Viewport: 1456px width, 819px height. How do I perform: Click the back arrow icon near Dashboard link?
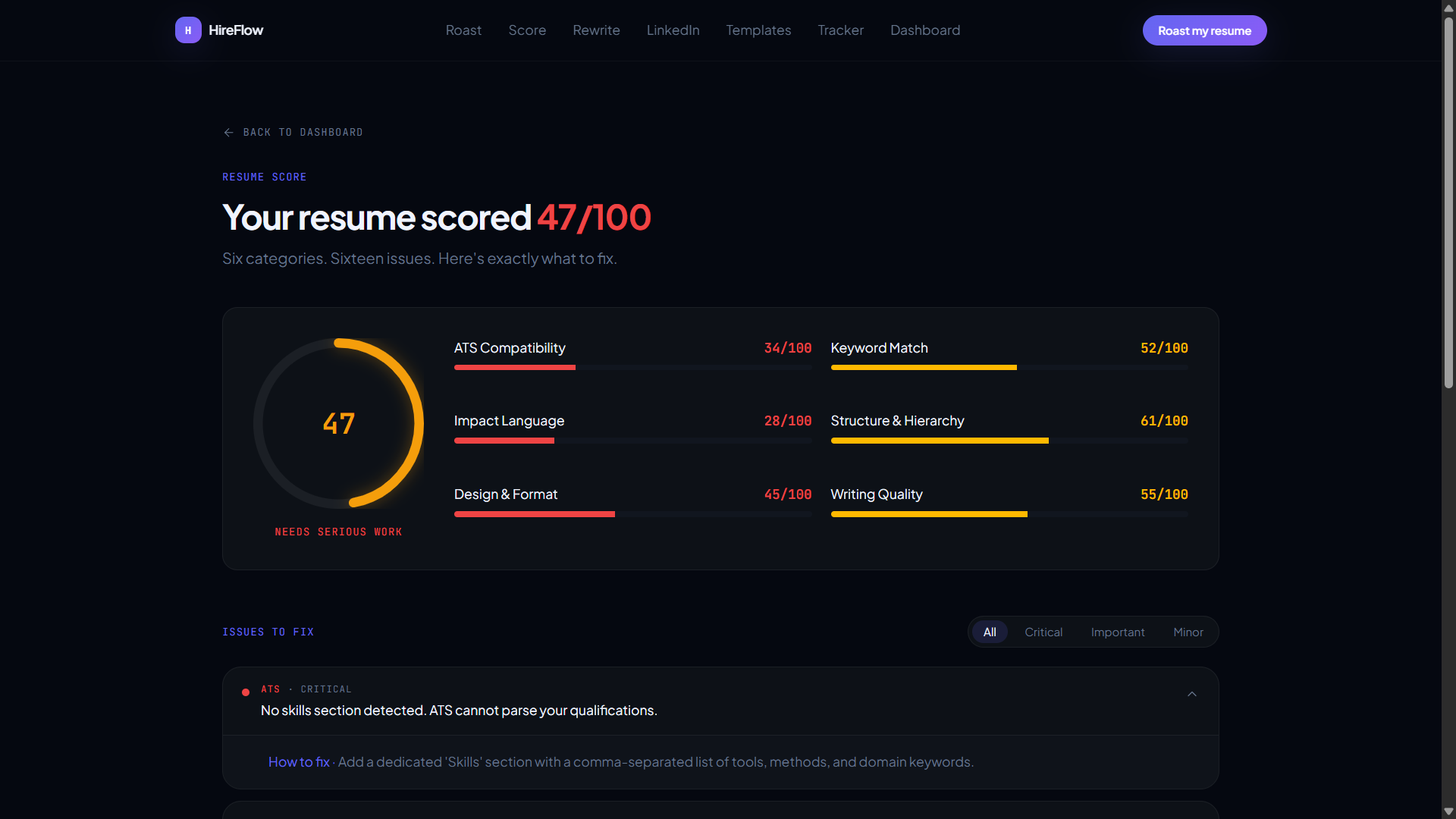coord(228,133)
